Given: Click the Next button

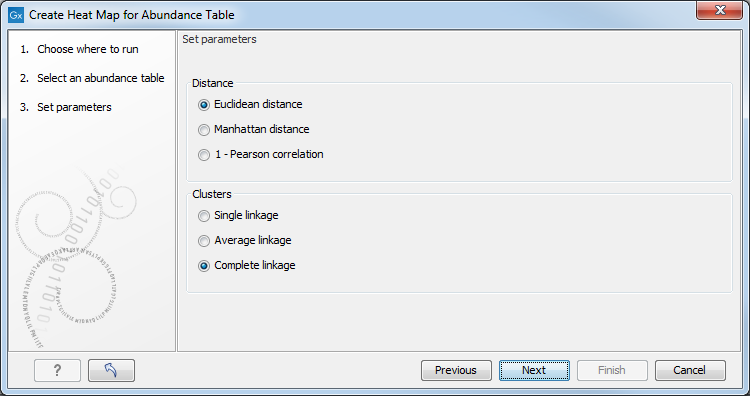Looking at the screenshot, I should (x=534, y=370).
